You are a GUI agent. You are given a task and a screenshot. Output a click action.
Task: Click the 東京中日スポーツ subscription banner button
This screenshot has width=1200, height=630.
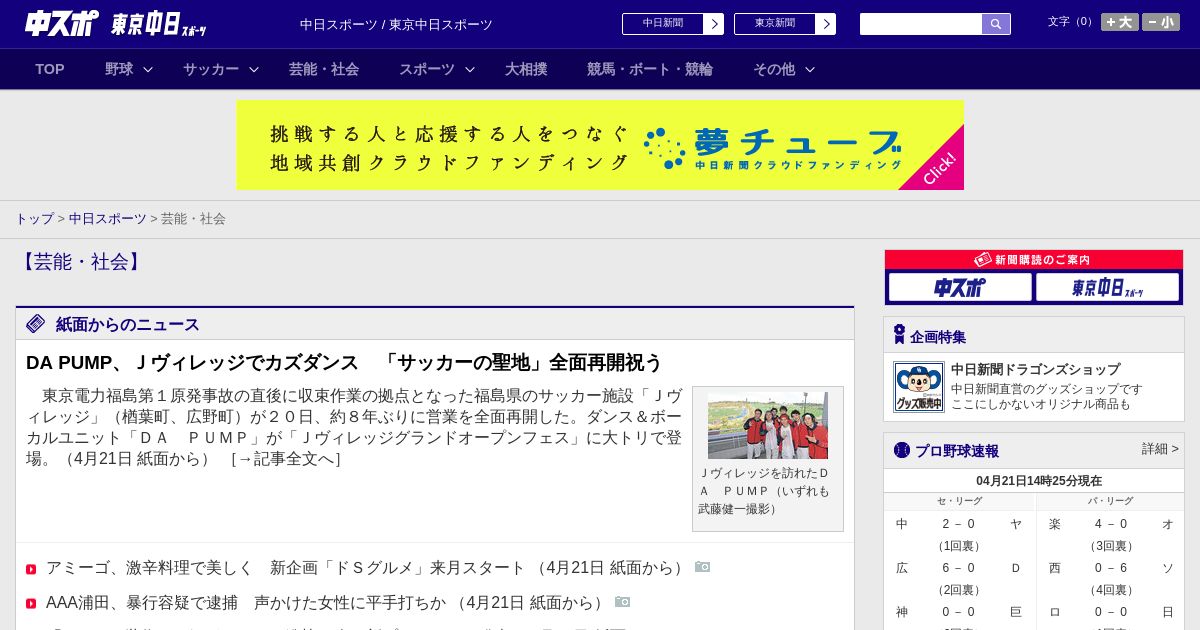pyautogui.click(x=1107, y=288)
